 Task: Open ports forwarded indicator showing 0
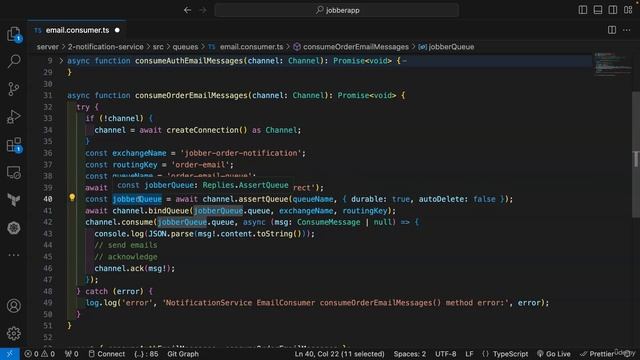pos(71,354)
